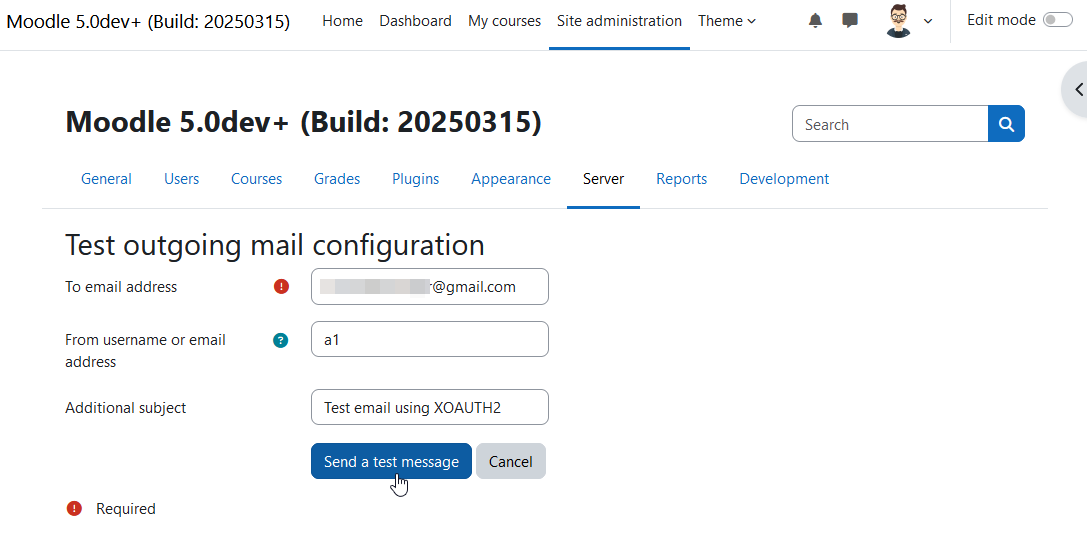Click the large Moodle 5.0dev+ page heading
Screen dimensions: 1087x536
pos(304,123)
